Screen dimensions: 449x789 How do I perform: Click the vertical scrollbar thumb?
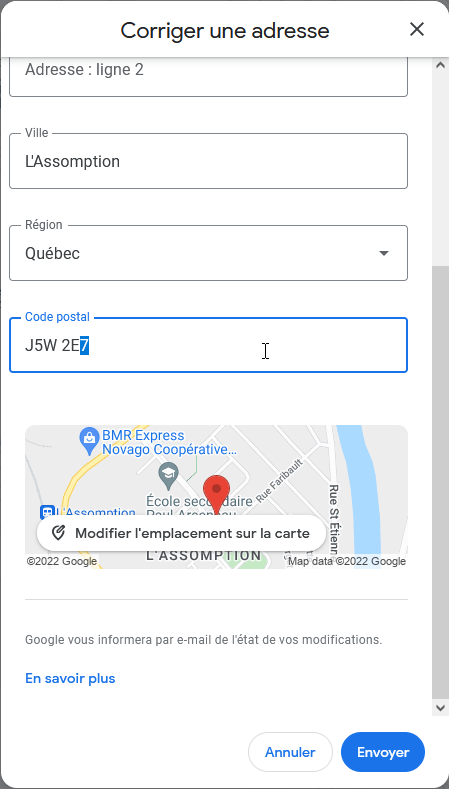pyautogui.click(x=439, y=482)
